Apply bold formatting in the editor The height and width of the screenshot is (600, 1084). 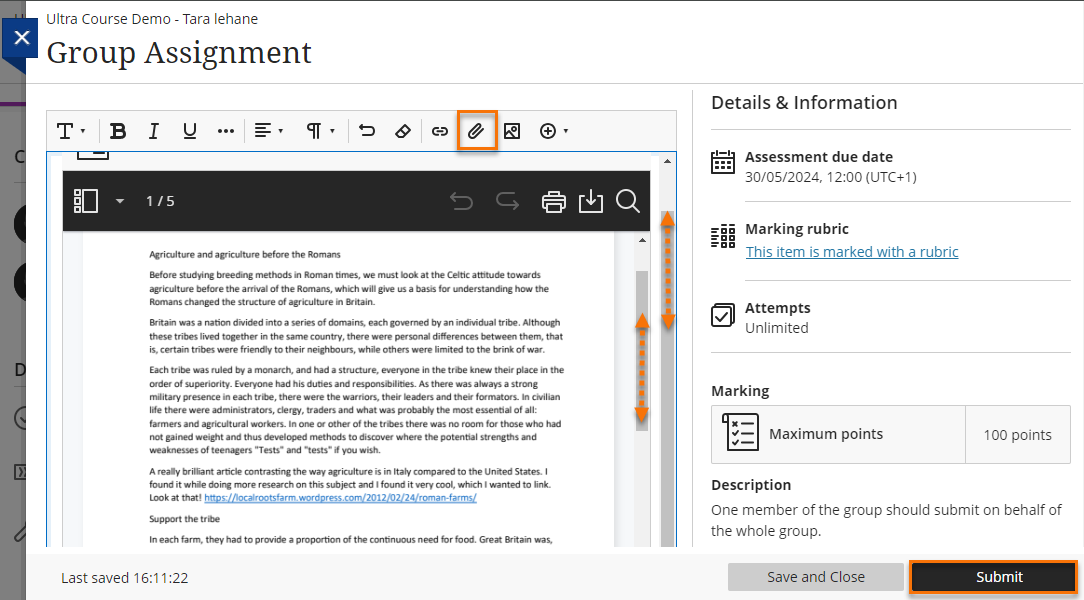tap(118, 130)
